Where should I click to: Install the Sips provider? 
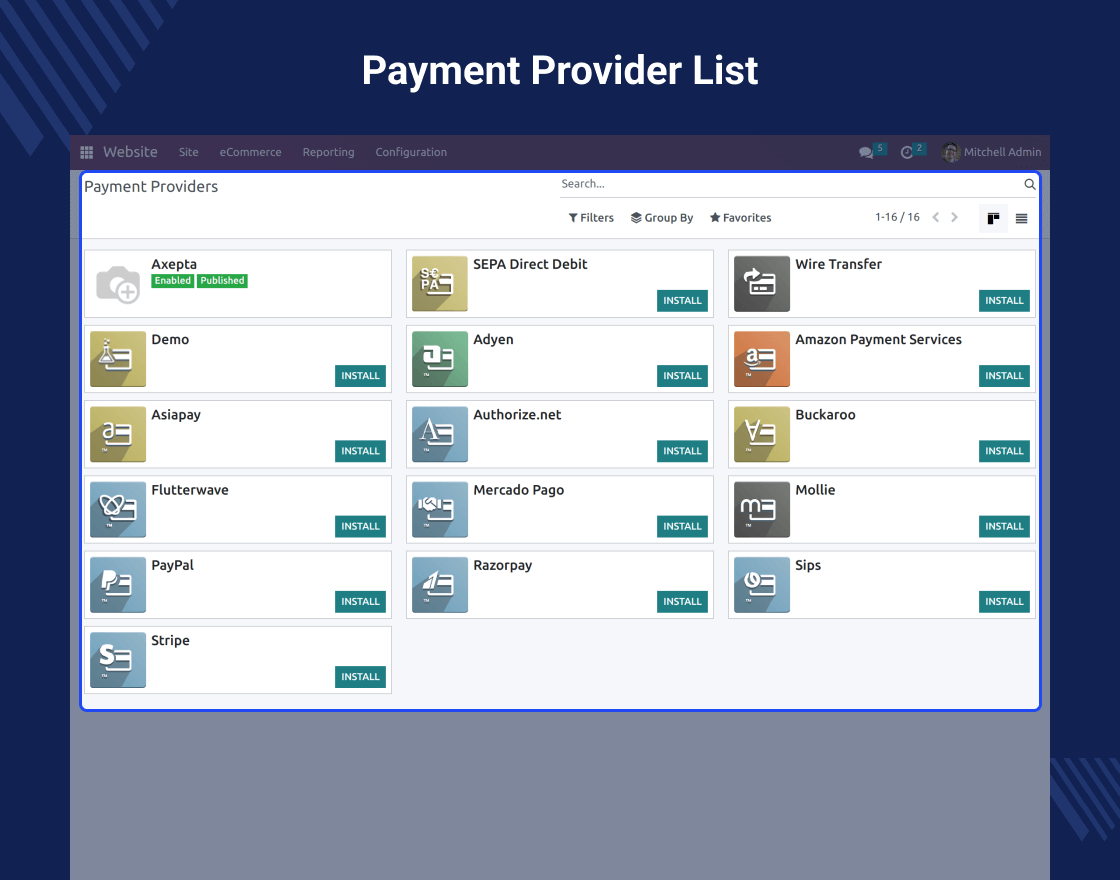pyautogui.click(x=1004, y=601)
